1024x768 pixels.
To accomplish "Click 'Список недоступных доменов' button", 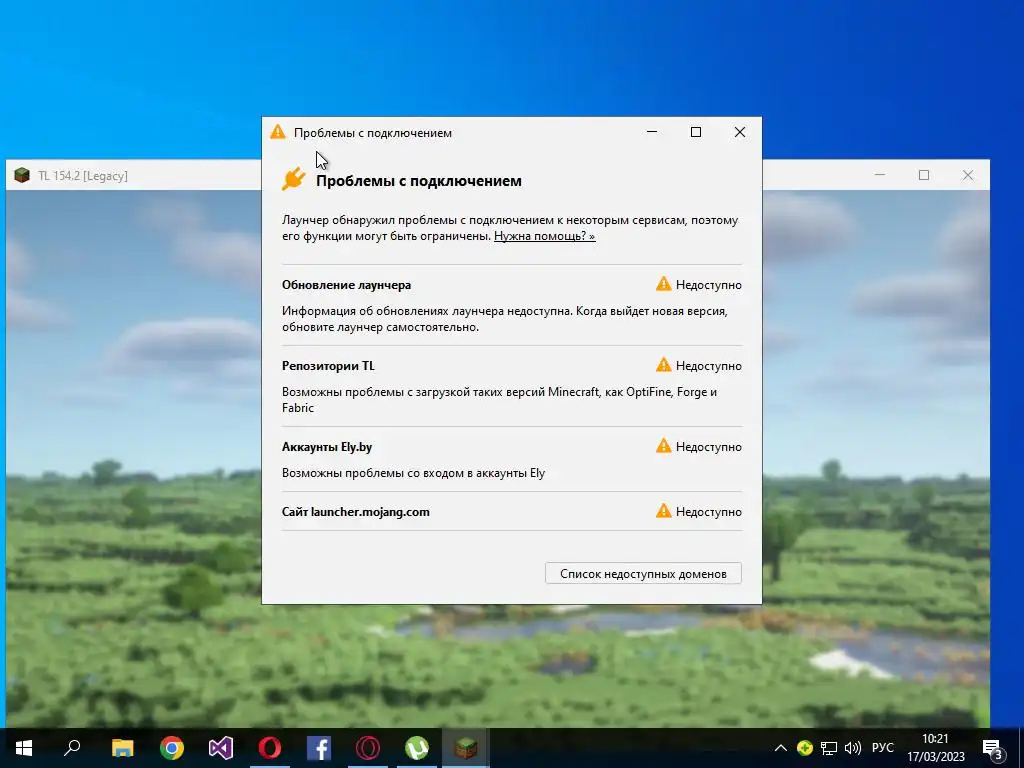I will [643, 573].
